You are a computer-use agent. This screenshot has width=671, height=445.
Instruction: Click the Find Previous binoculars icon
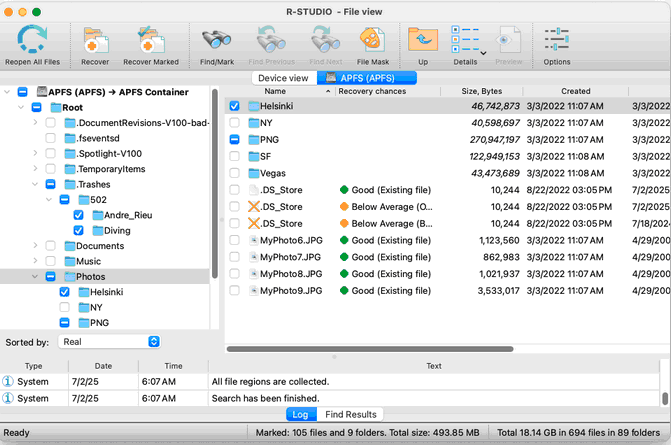pos(271,40)
